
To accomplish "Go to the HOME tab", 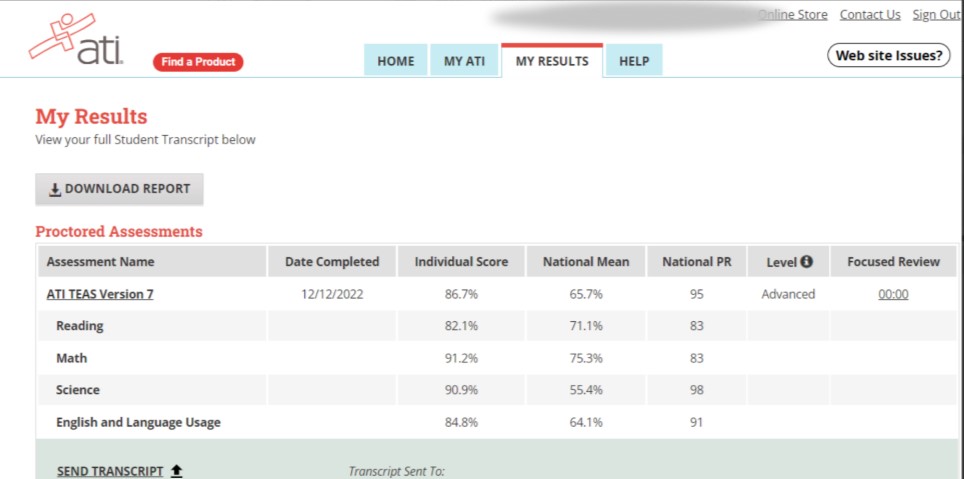I will [x=395, y=61].
